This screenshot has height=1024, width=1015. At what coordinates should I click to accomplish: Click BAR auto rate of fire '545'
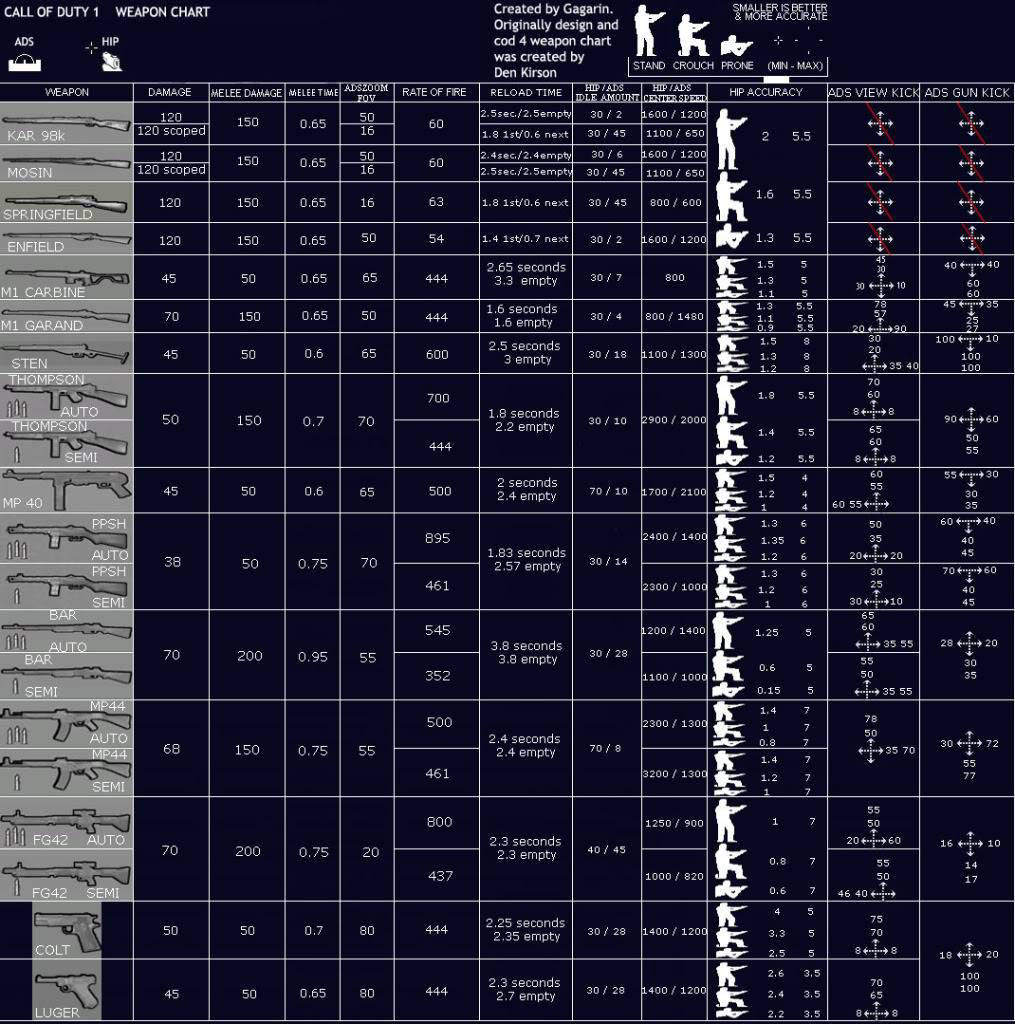tap(438, 630)
